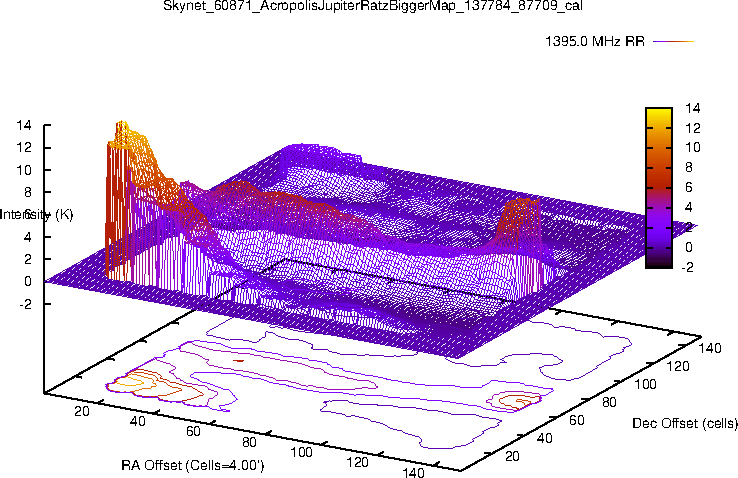Screen dimensions: 738x478
Task: Click the color bar value 14
Action: [692, 108]
